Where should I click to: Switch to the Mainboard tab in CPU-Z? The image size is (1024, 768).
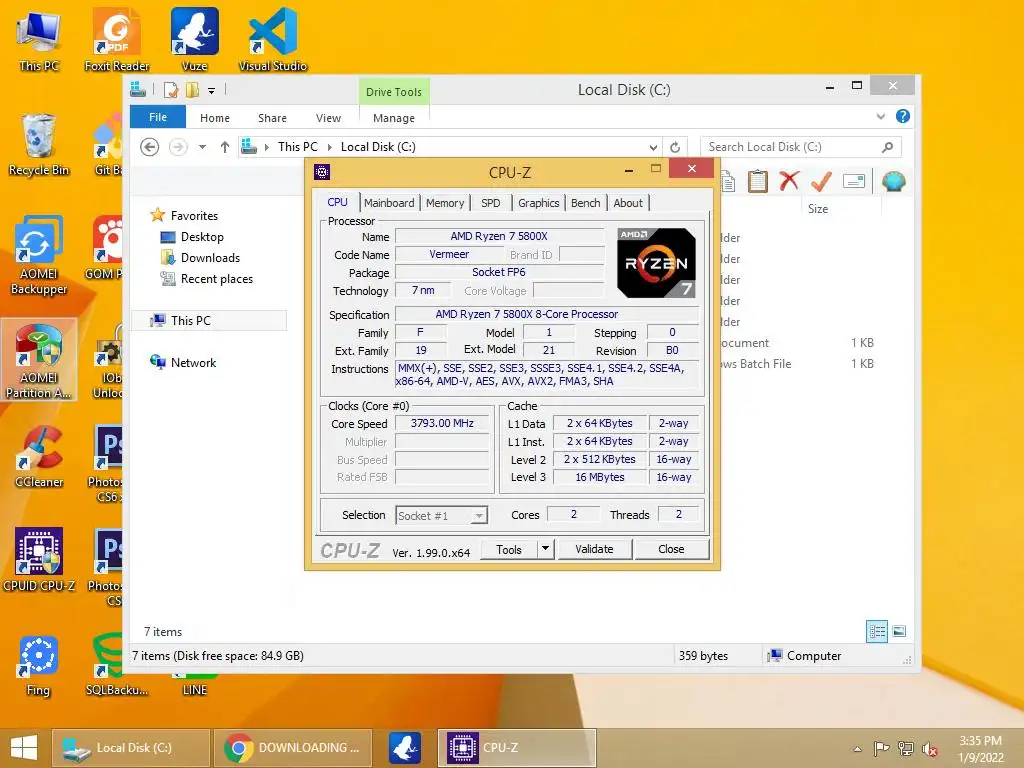click(389, 202)
